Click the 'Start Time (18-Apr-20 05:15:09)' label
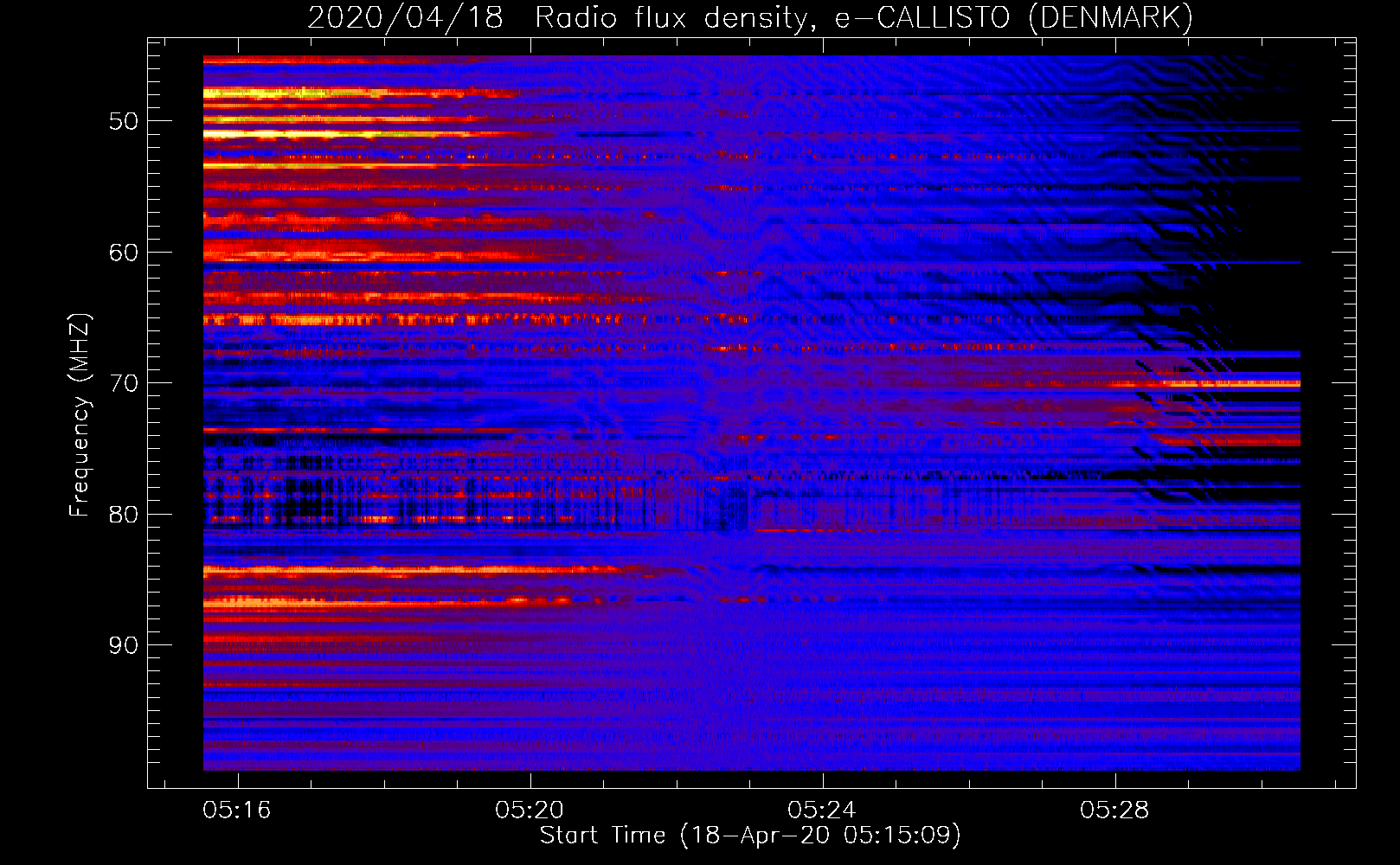 (750, 836)
